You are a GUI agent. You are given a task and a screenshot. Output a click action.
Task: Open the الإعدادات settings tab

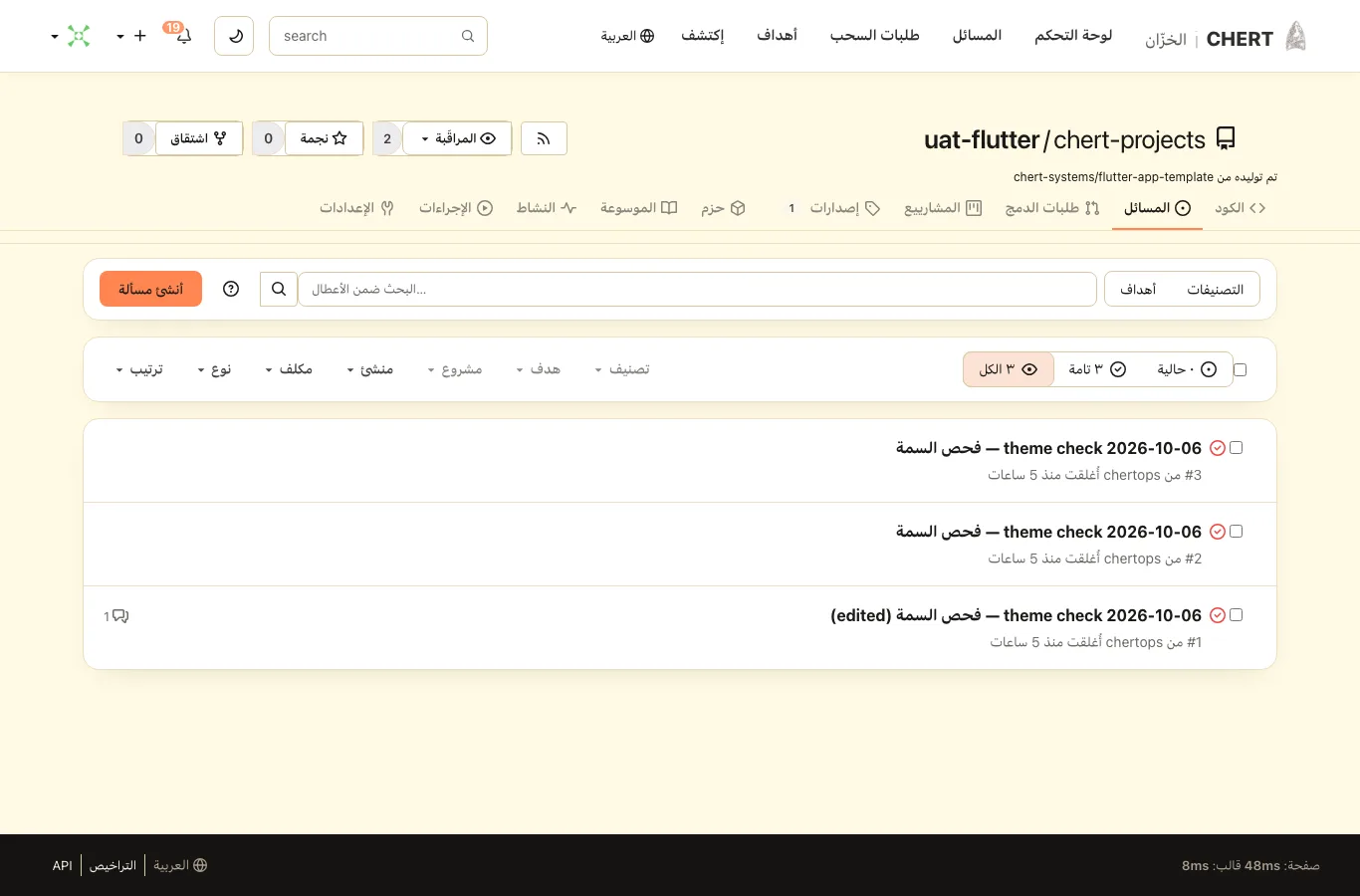point(356,208)
